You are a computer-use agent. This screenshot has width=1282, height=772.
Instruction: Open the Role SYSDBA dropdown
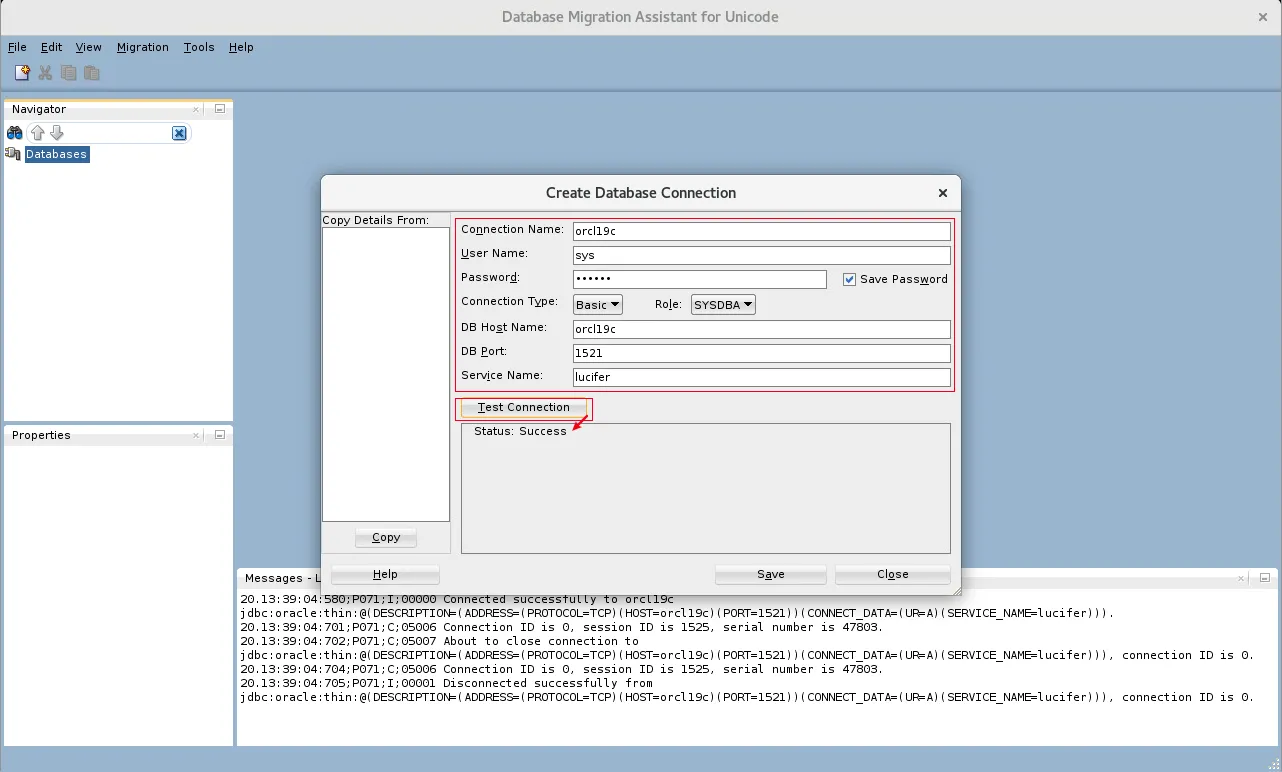pos(723,305)
